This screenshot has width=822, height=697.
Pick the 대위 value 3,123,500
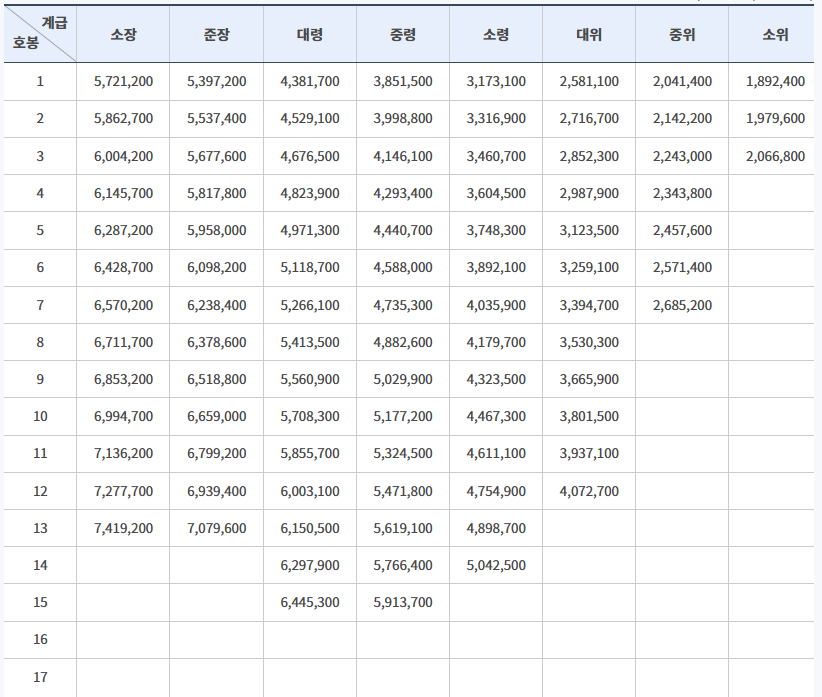589,231
